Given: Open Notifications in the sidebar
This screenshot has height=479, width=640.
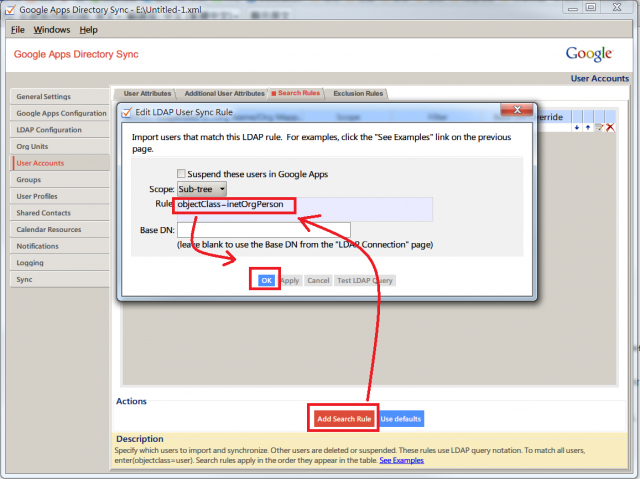Looking at the screenshot, I should point(60,246).
